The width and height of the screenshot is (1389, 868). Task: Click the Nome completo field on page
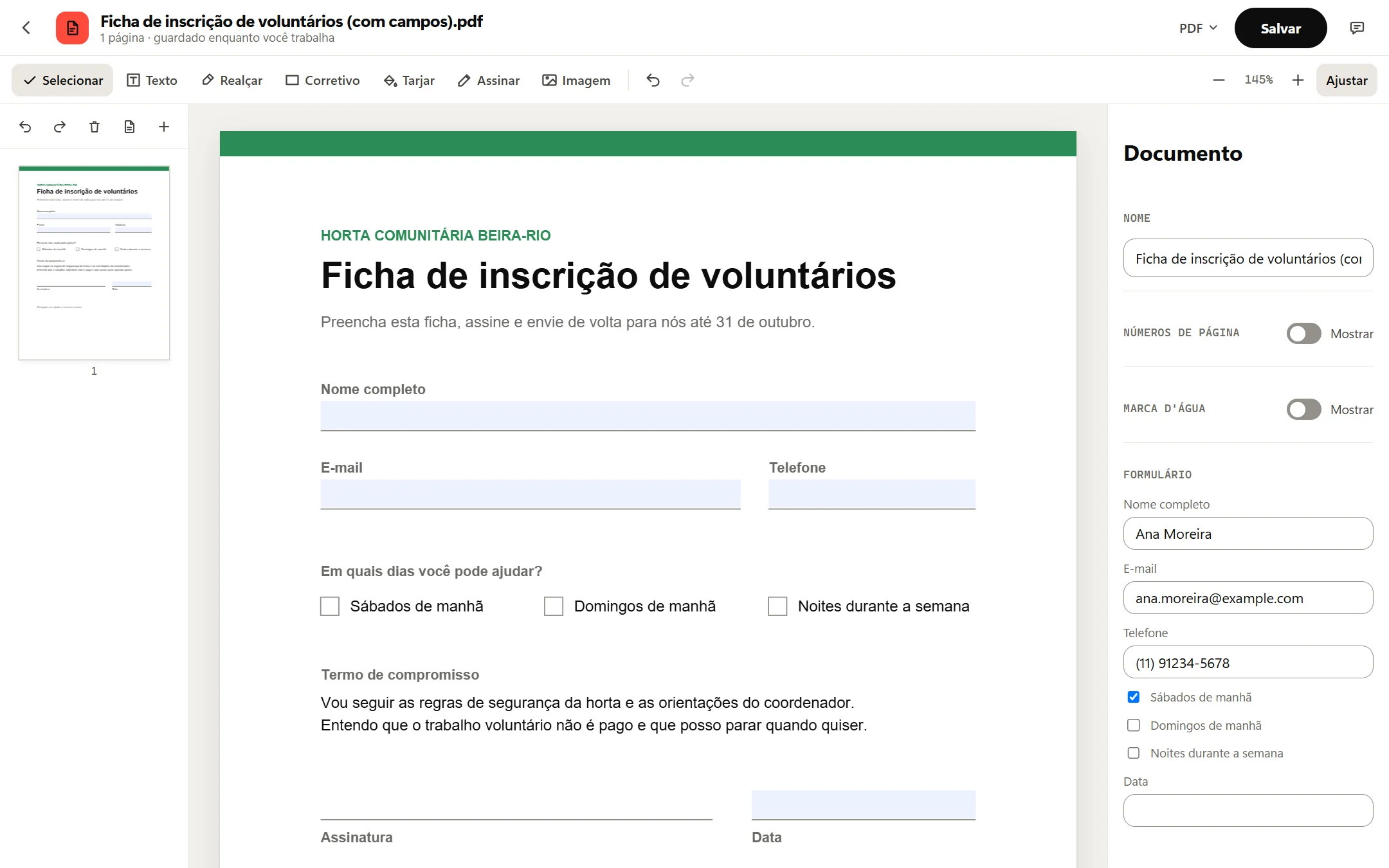648,416
